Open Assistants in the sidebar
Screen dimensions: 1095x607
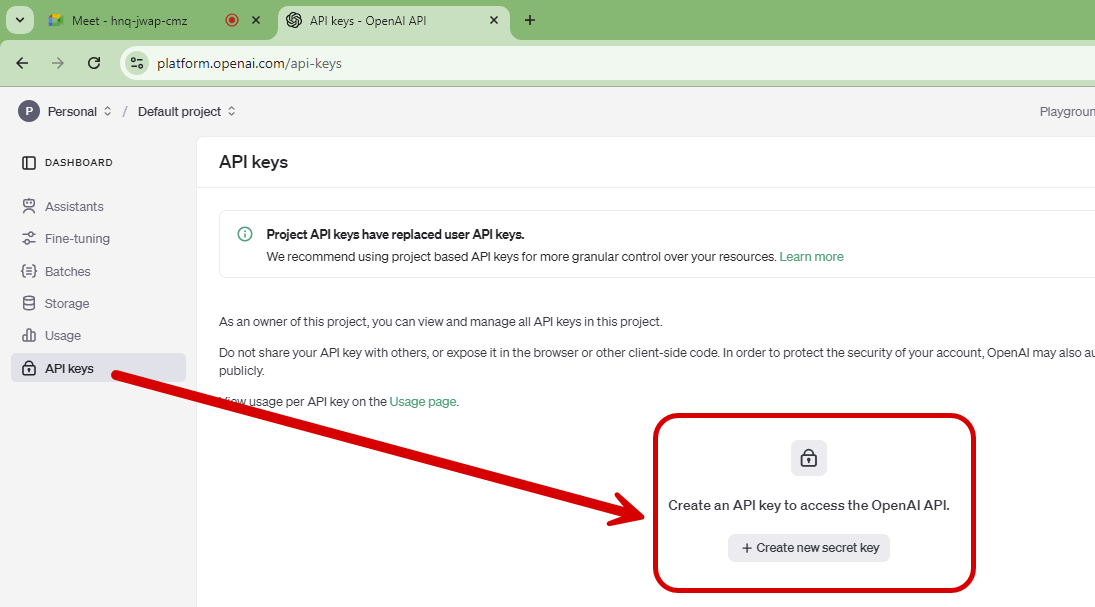pyautogui.click(x=98, y=206)
